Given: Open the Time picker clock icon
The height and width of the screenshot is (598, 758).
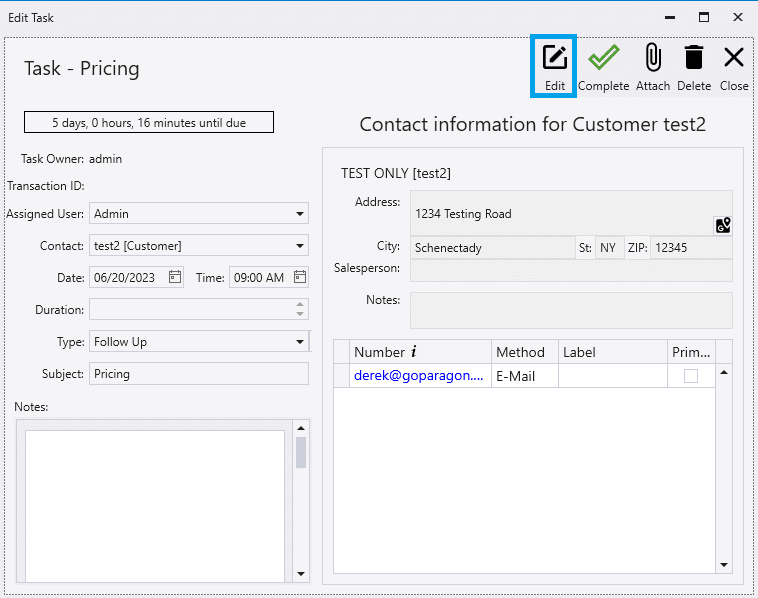Looking at the screenshot, I should (299, 277).
